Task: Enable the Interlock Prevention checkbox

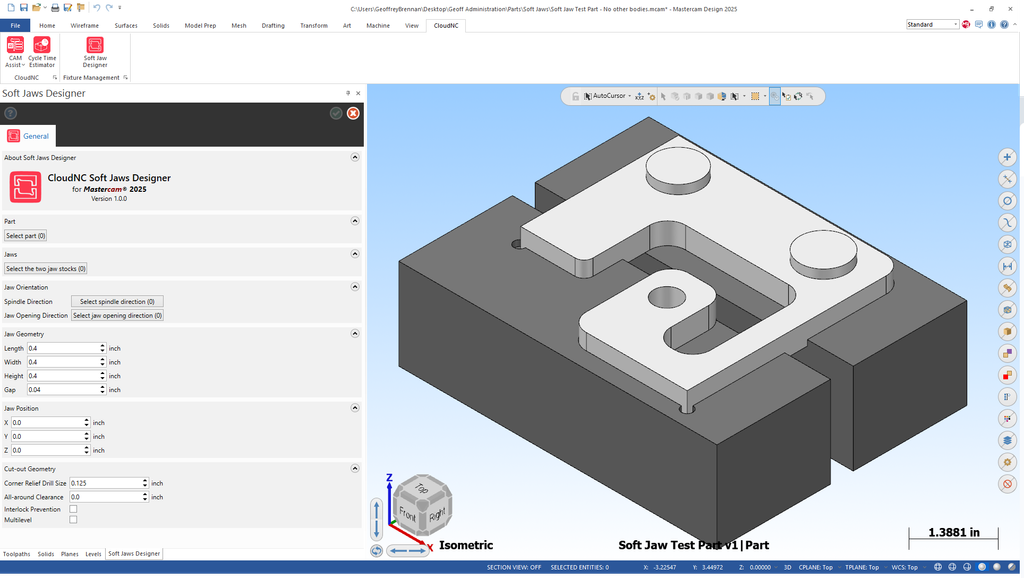Action: coord(73,509)
